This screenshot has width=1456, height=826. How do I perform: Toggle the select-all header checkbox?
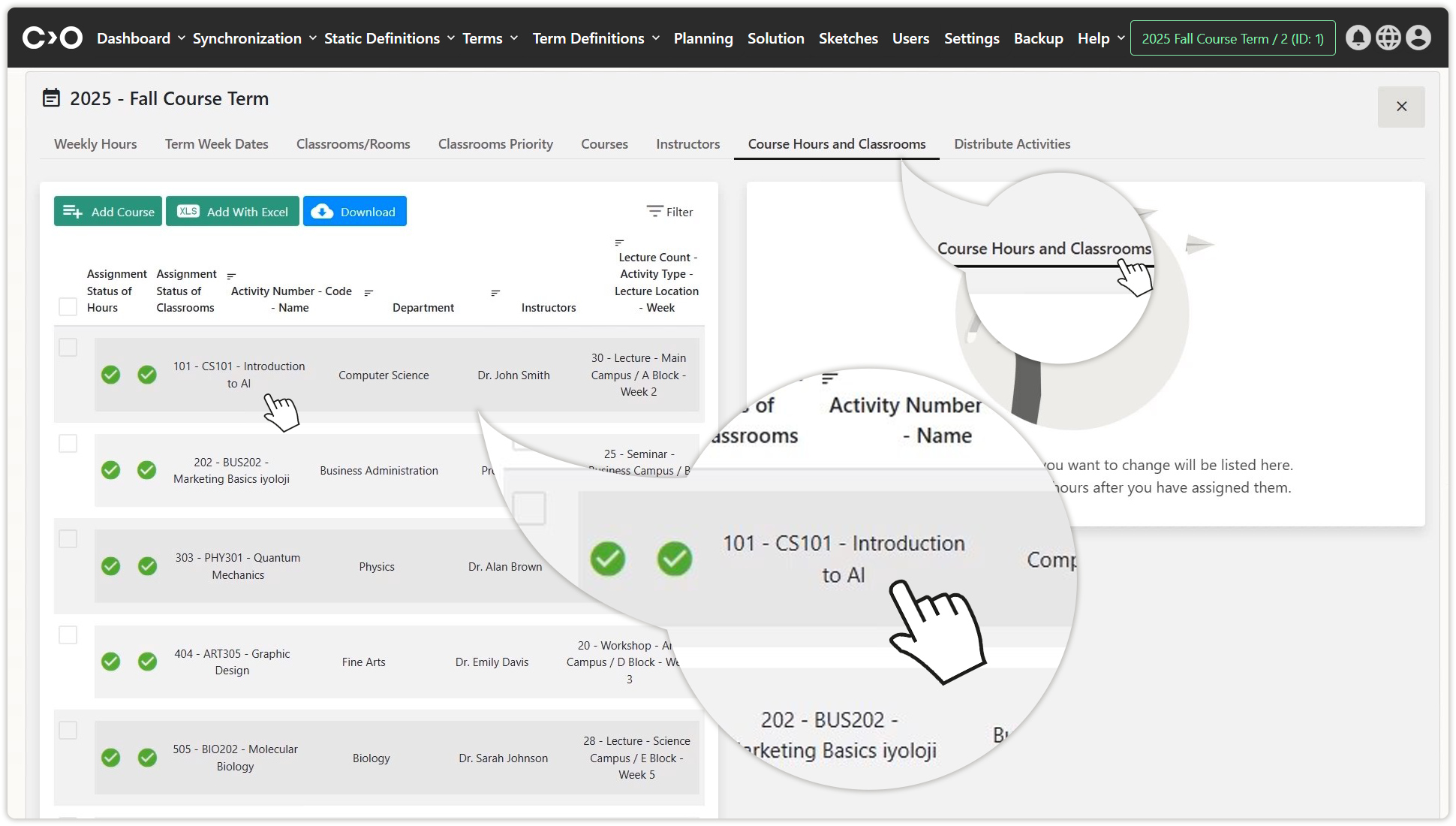(x=68, y=306)
